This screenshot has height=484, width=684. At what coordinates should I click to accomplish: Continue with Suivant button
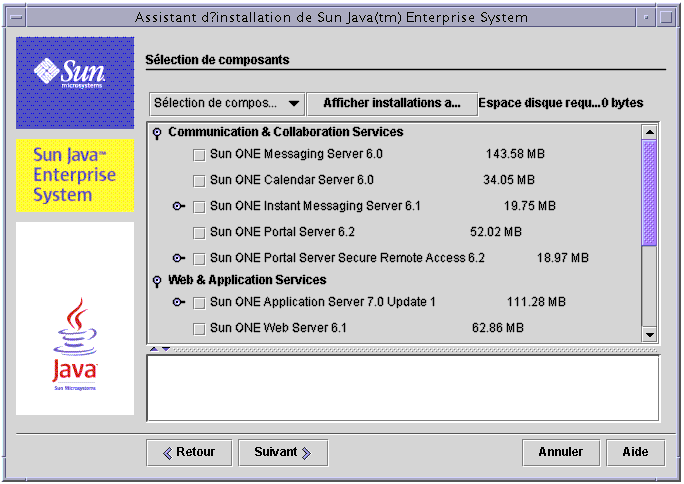click(x=283, y=453)
